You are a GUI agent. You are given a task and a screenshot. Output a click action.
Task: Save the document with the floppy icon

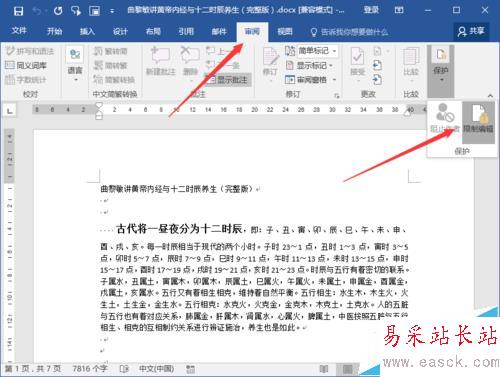point(18,11)
